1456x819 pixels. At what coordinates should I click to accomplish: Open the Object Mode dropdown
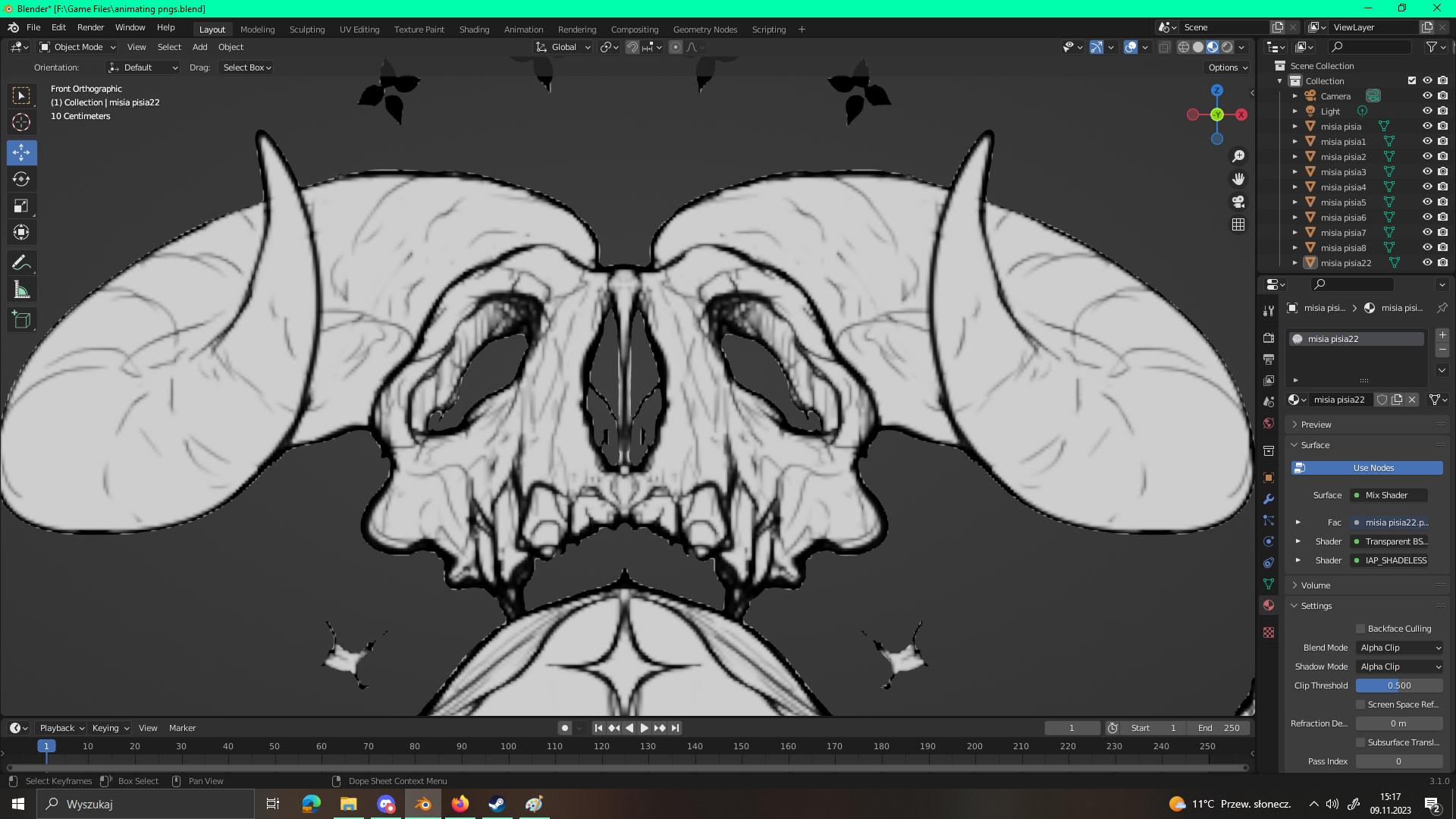(77, 47)
